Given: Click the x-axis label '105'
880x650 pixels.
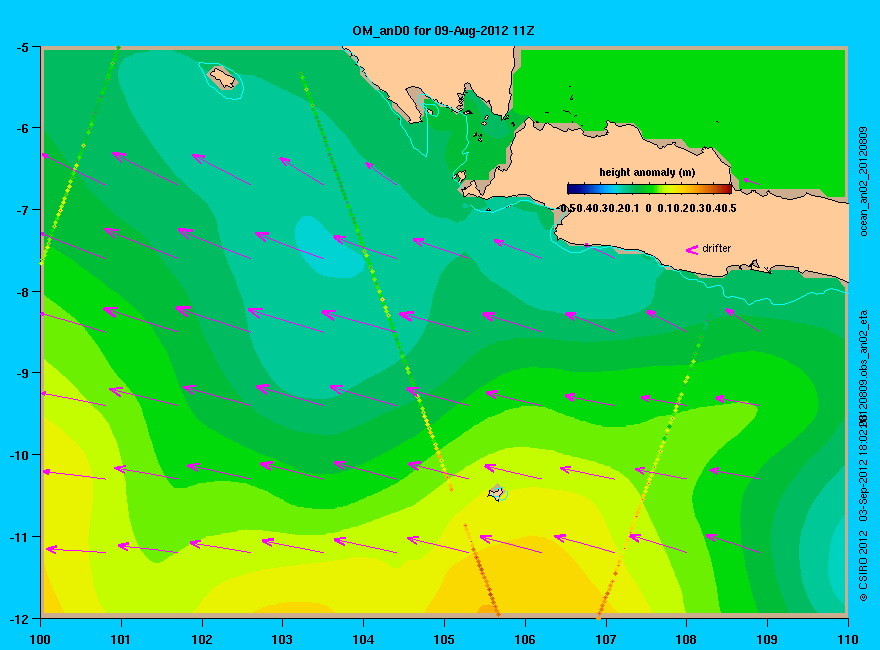Looking at the screenshot, I should pos(444,639).
